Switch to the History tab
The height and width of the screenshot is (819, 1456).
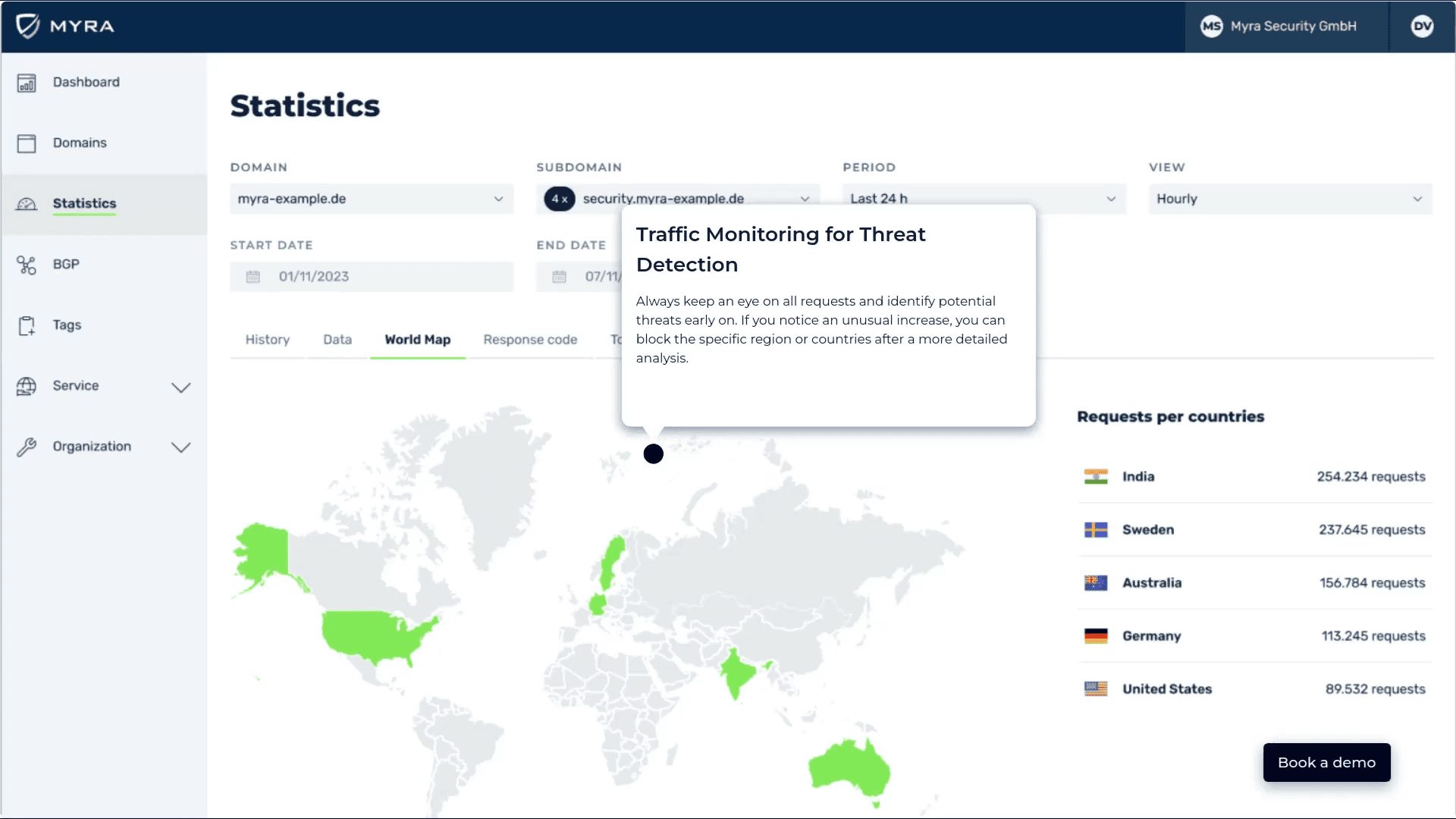coord(267,340)
